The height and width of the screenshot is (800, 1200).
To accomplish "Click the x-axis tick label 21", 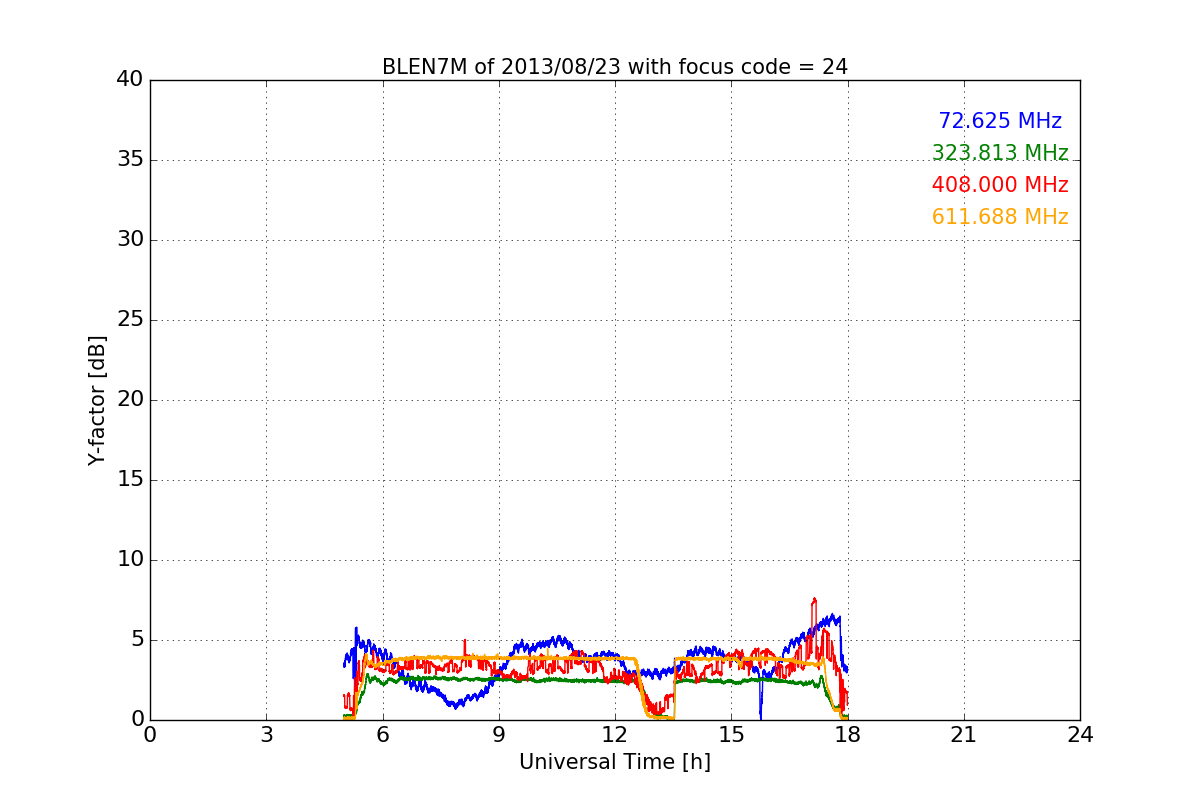I will pos(964,735).
